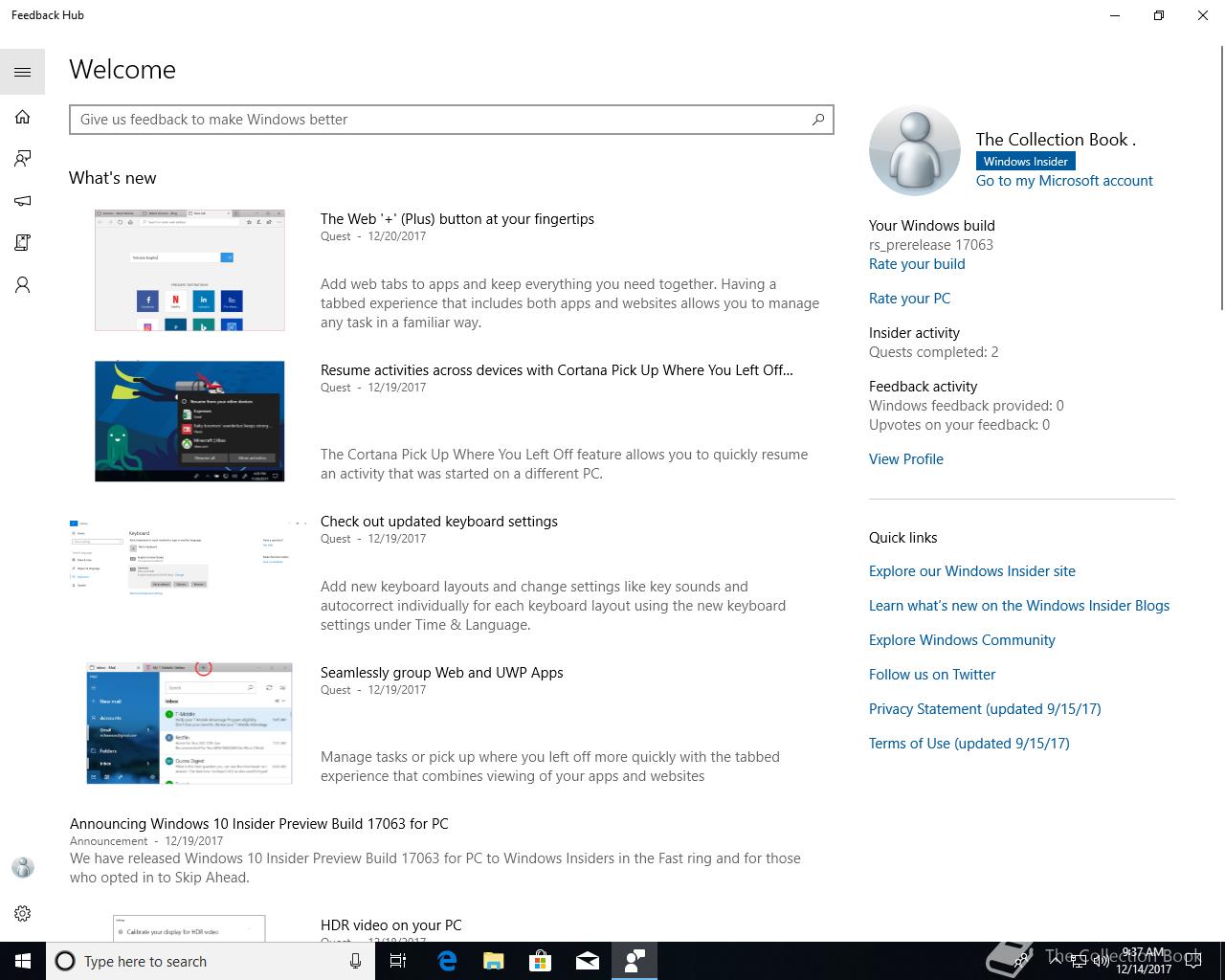Screen dimensions: 1225x980
Task: Open Settings gear in sidebar
Action: (x=22, y=913)
